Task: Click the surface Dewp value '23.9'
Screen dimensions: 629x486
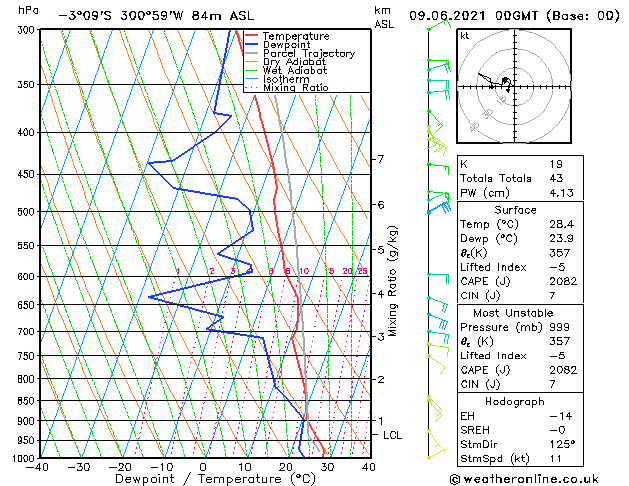Action: click(x=562, y=239)
